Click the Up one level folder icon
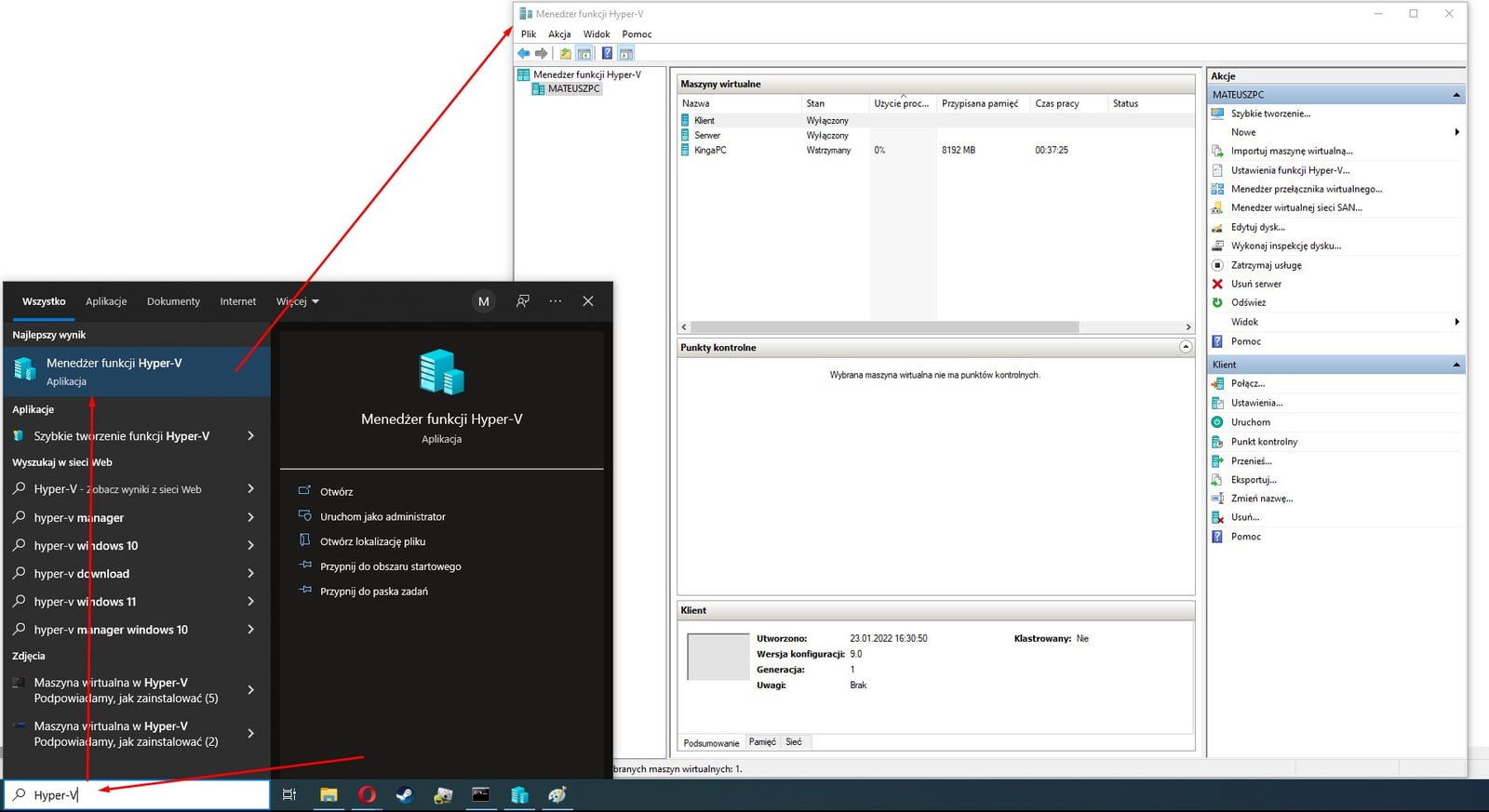This screenshot has height=812, width=1489. pos(565,53)
